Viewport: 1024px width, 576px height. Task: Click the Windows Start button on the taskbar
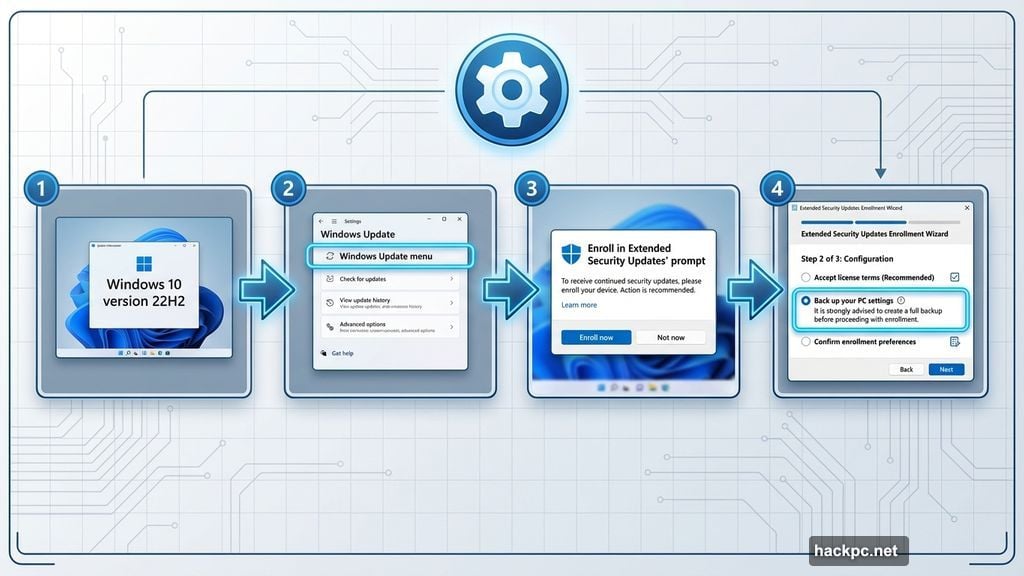tap(600, 386)
